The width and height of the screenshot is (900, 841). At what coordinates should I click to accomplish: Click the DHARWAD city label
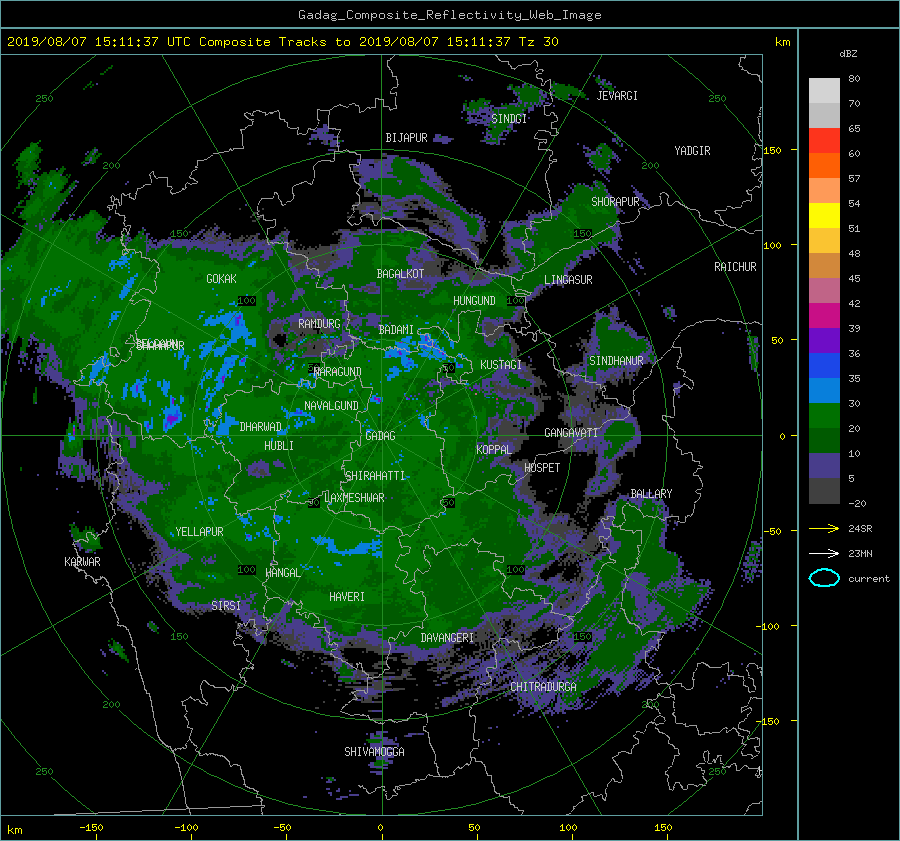pyautogui.click(x=260, y=427)
